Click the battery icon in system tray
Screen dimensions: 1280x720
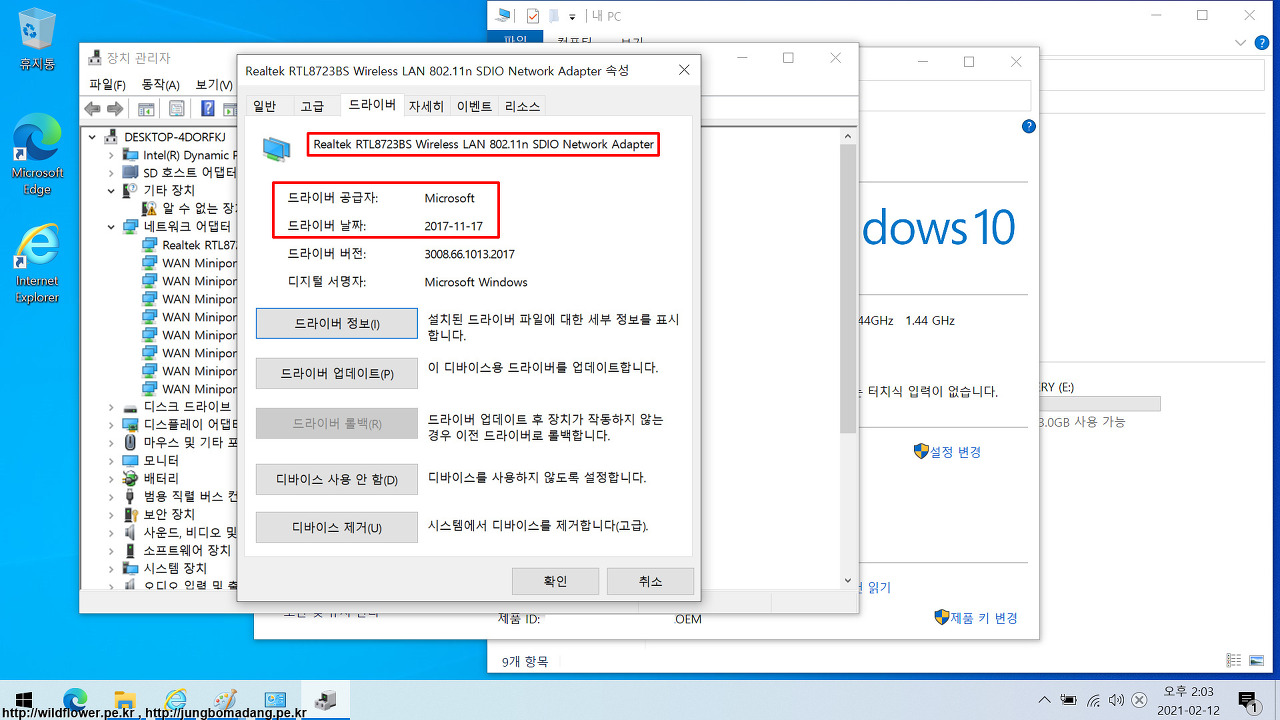click(x=1069, y=700)
